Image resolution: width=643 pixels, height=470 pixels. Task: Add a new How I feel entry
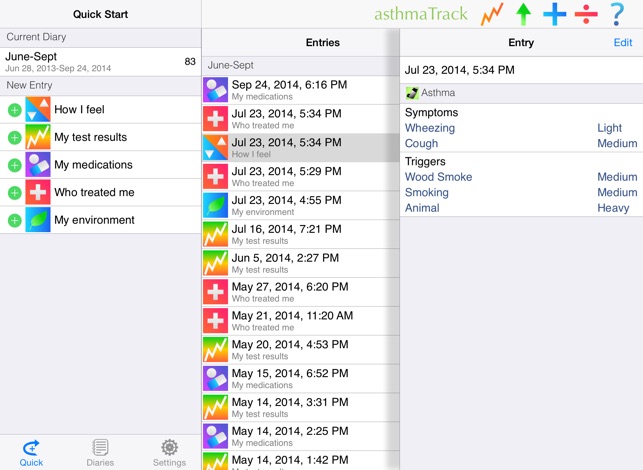point(14,110)
